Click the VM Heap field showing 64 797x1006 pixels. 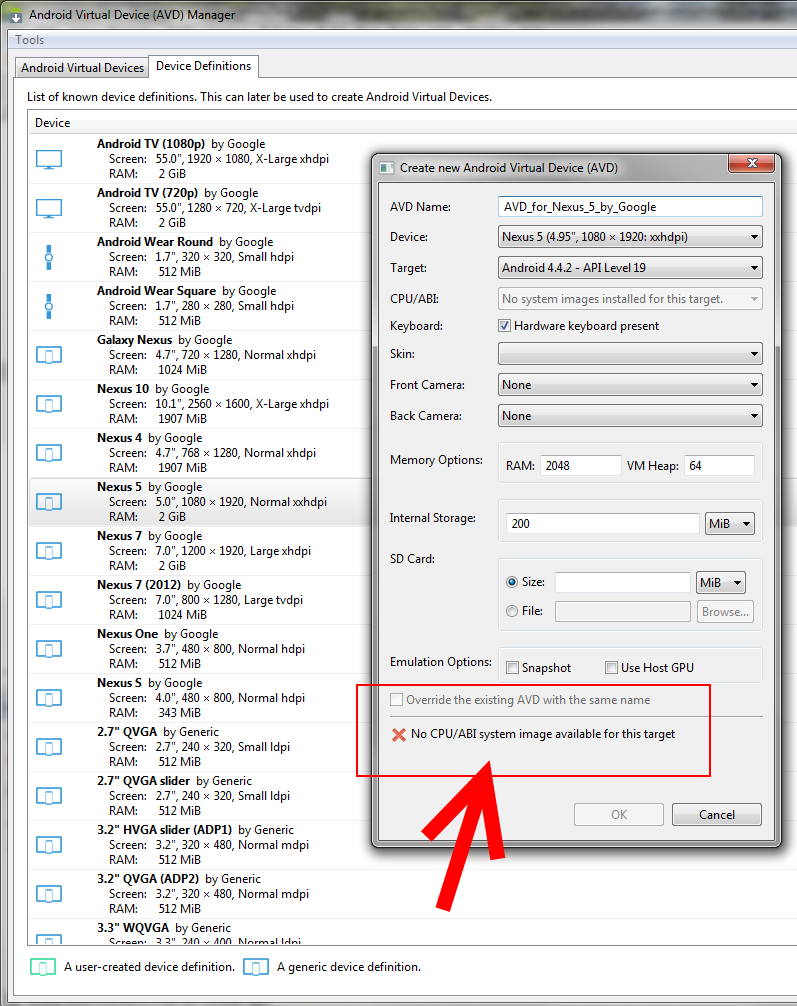719,466
